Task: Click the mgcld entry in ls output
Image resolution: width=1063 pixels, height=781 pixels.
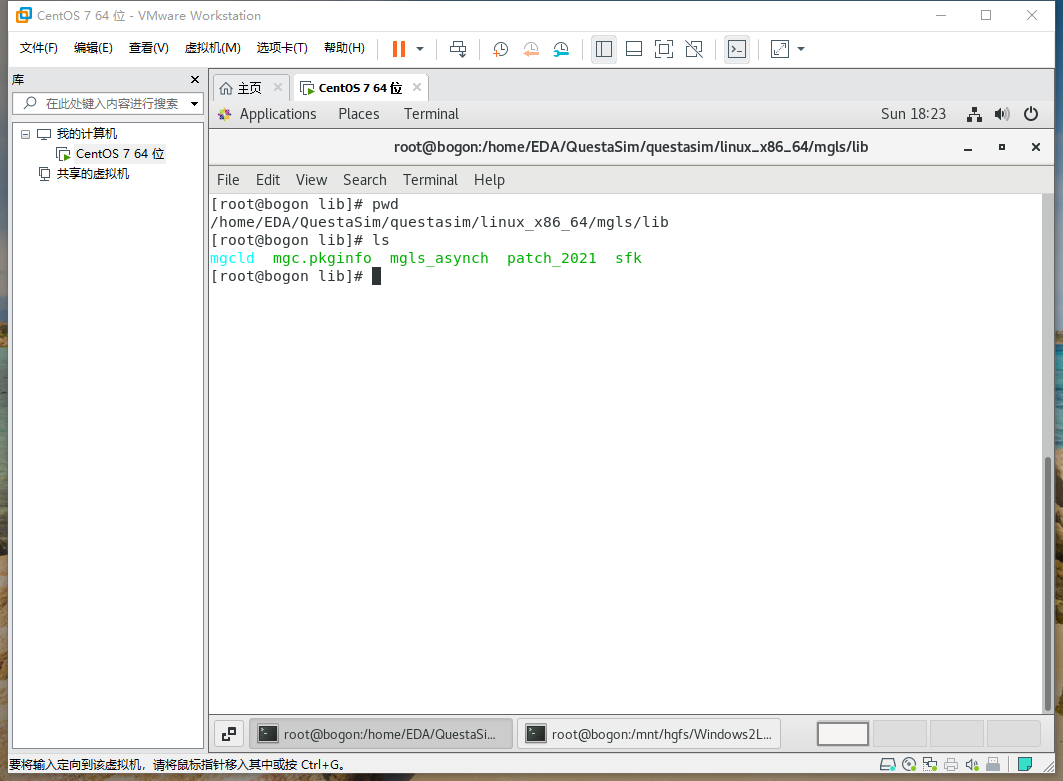Action: [x=233, y=258]
